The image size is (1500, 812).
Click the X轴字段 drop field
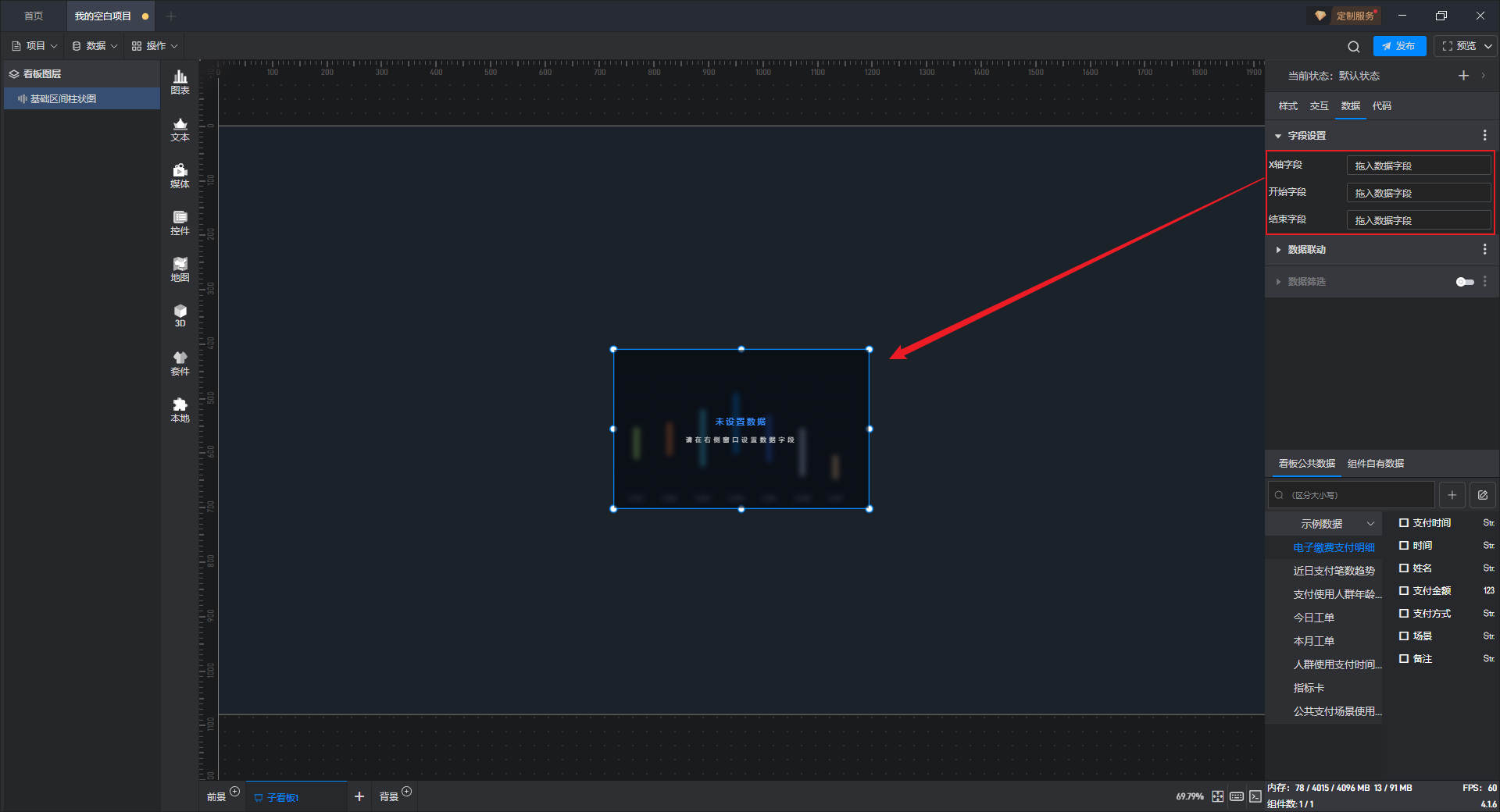(x=1419, y=166)
